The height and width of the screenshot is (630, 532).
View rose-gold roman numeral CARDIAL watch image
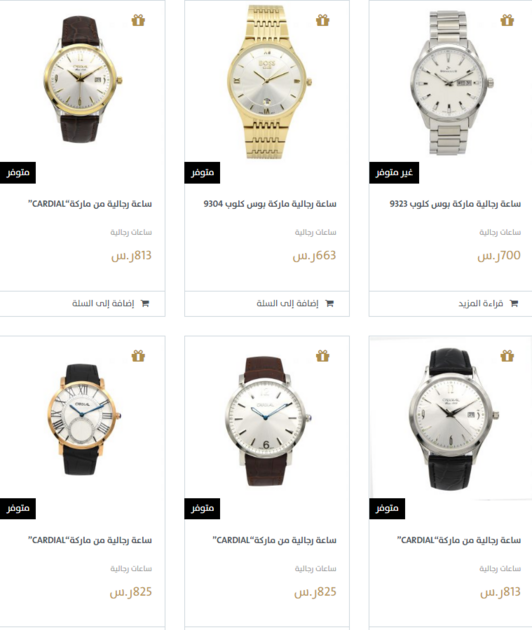[x=83, y=419]
